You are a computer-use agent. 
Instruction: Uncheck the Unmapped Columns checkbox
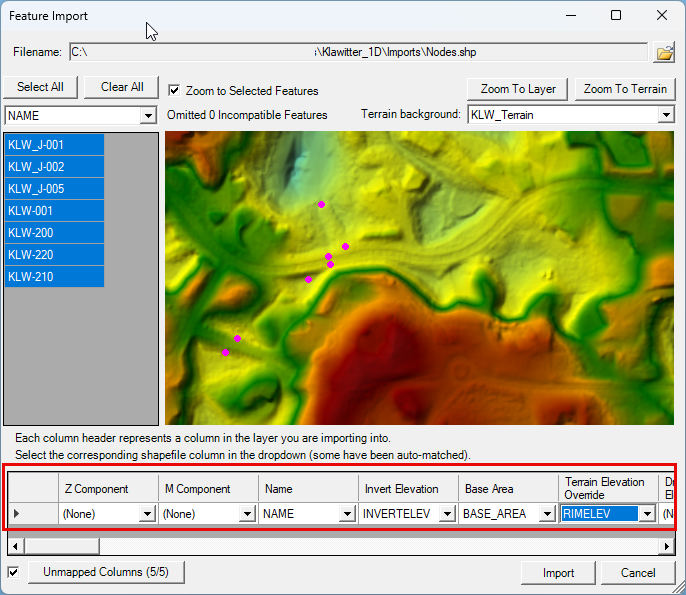pos(13,573)
